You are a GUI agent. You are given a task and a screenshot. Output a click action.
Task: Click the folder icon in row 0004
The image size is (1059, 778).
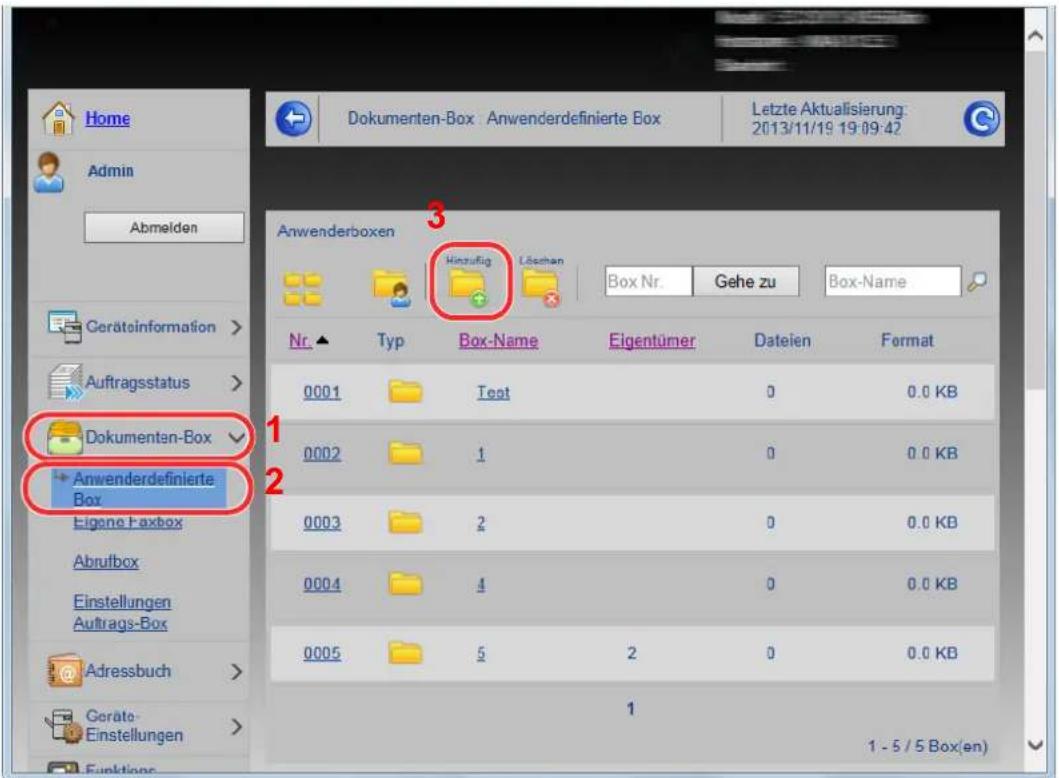405,584
